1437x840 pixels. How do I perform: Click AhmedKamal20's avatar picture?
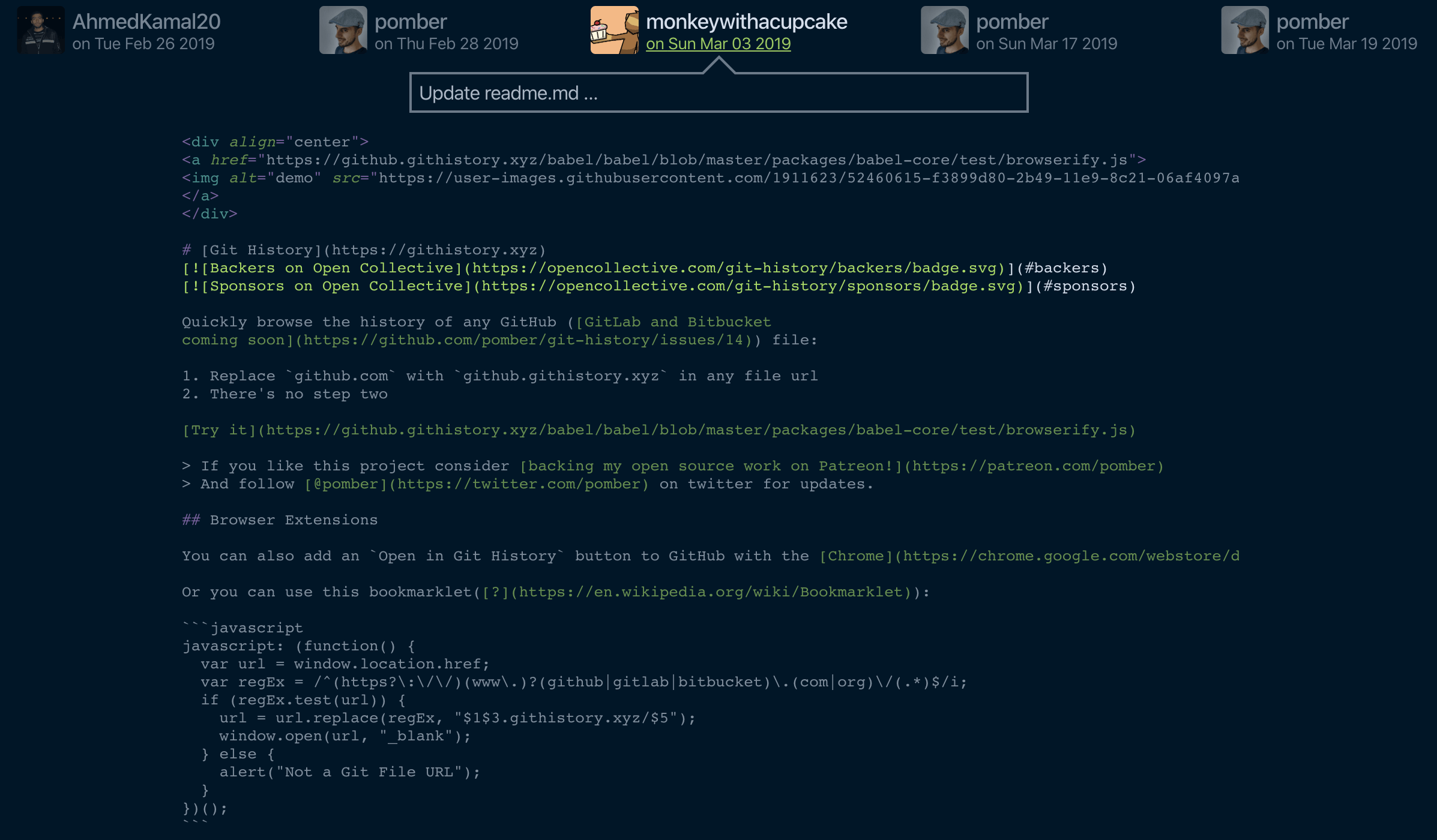pos(40,30)
